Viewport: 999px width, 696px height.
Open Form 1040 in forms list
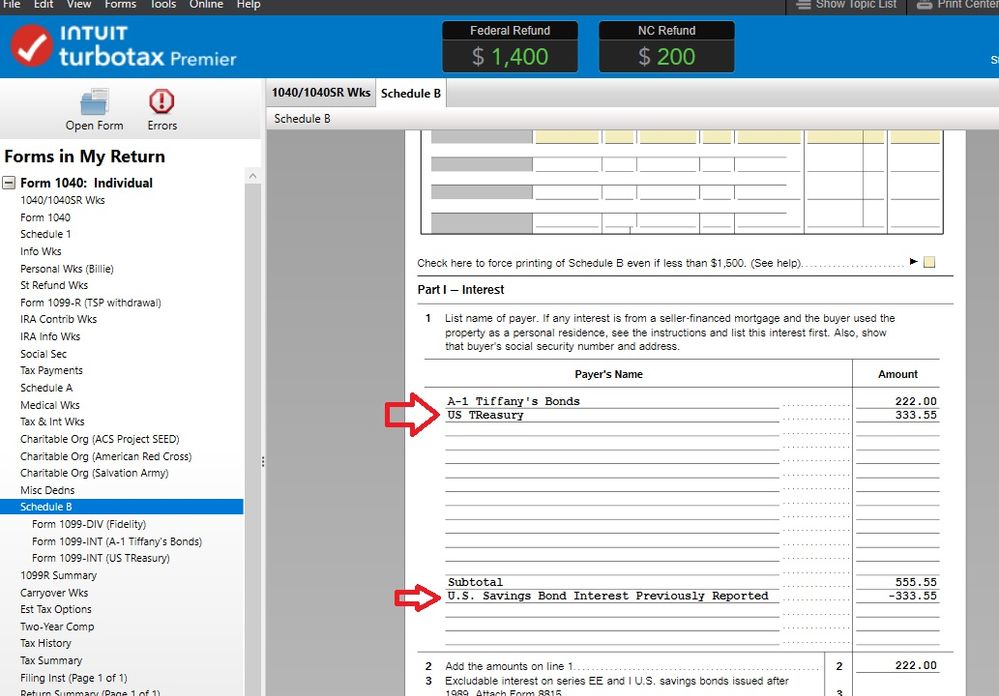pyautogui.click(x=45, y=217)
